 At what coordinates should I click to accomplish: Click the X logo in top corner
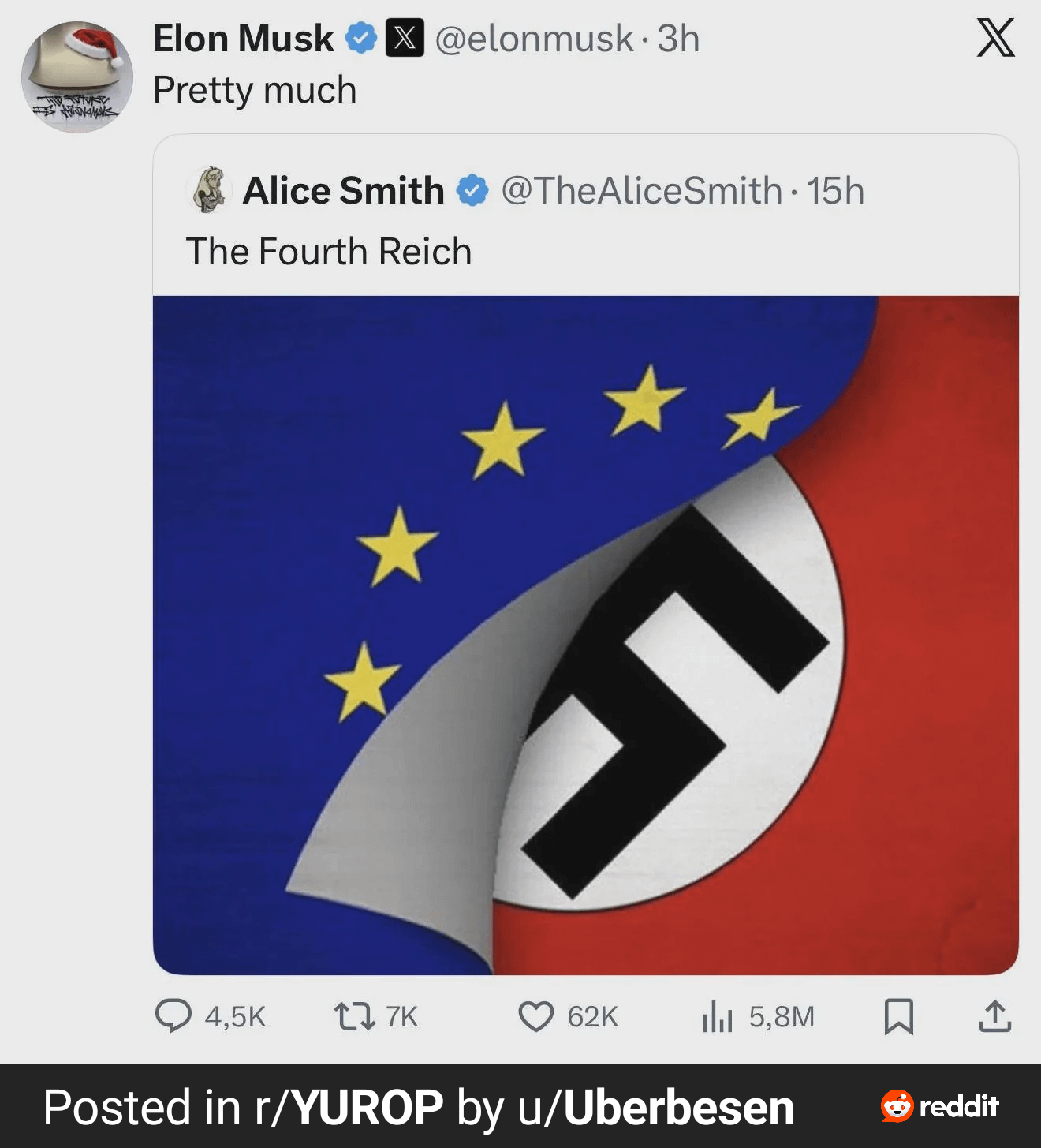pyautogui.click(x=995, y=38)
